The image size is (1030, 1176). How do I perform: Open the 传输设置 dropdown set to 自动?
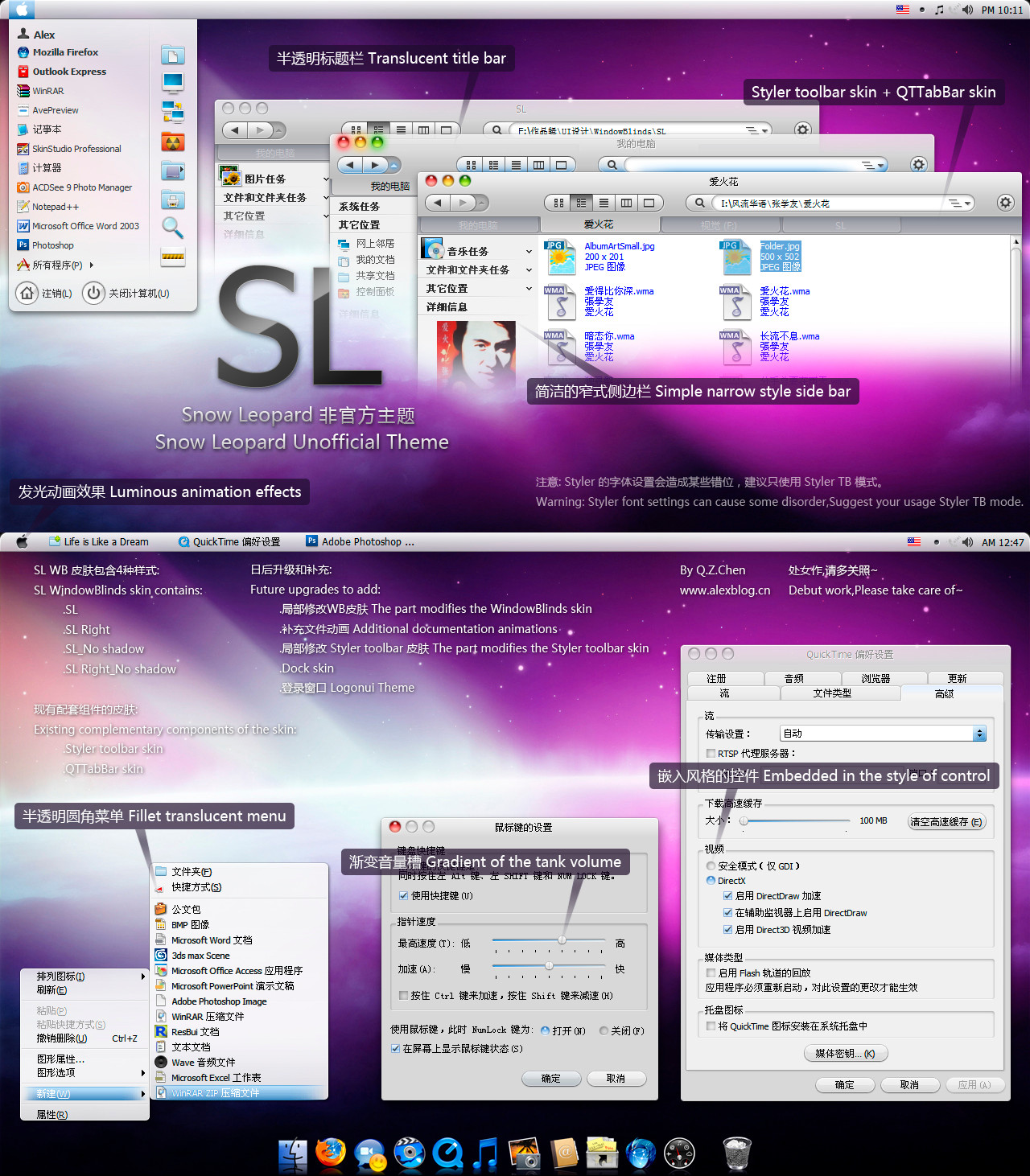(884, 734)
